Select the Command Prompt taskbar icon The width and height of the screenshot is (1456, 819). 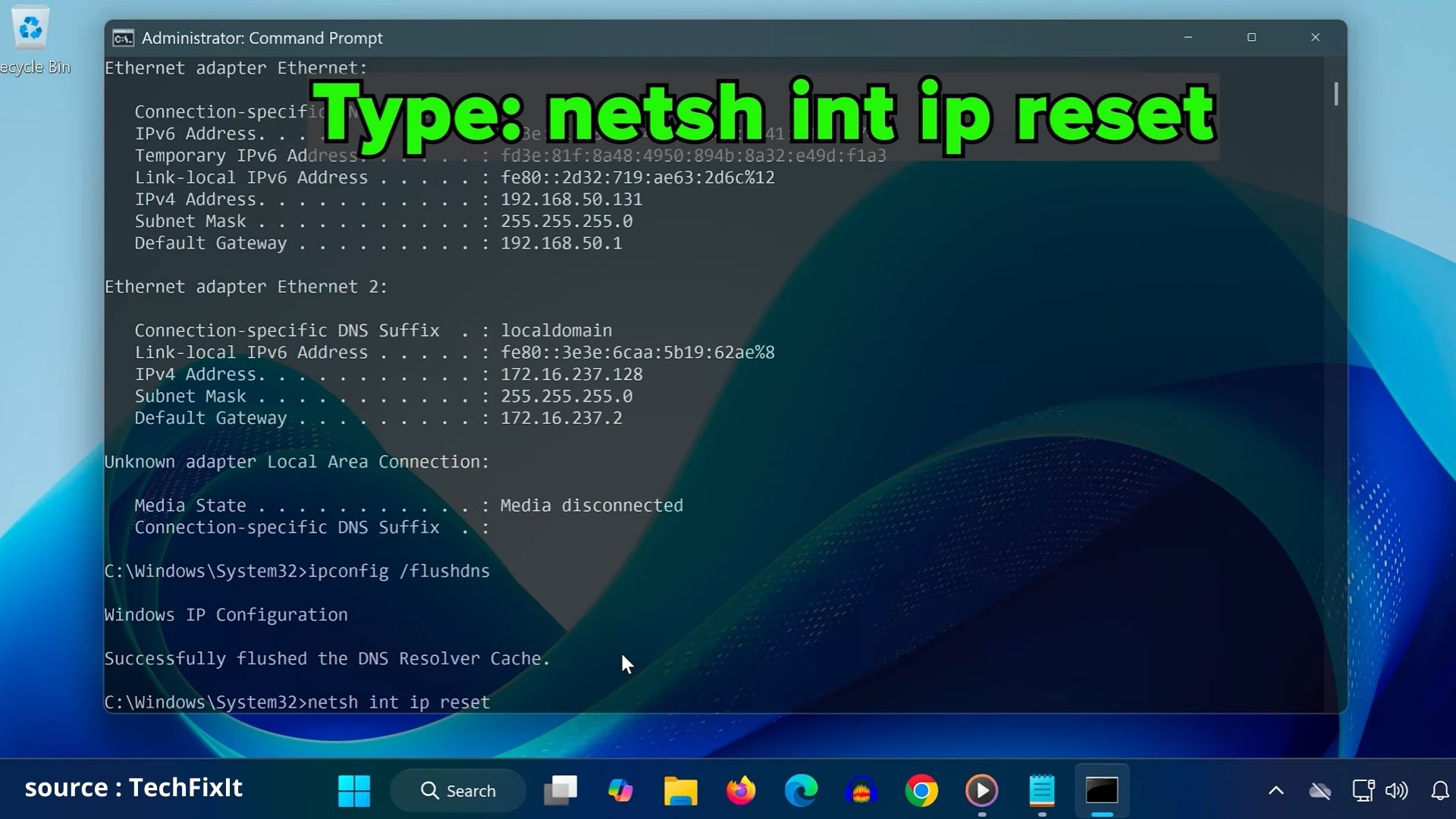(1102, 791)
